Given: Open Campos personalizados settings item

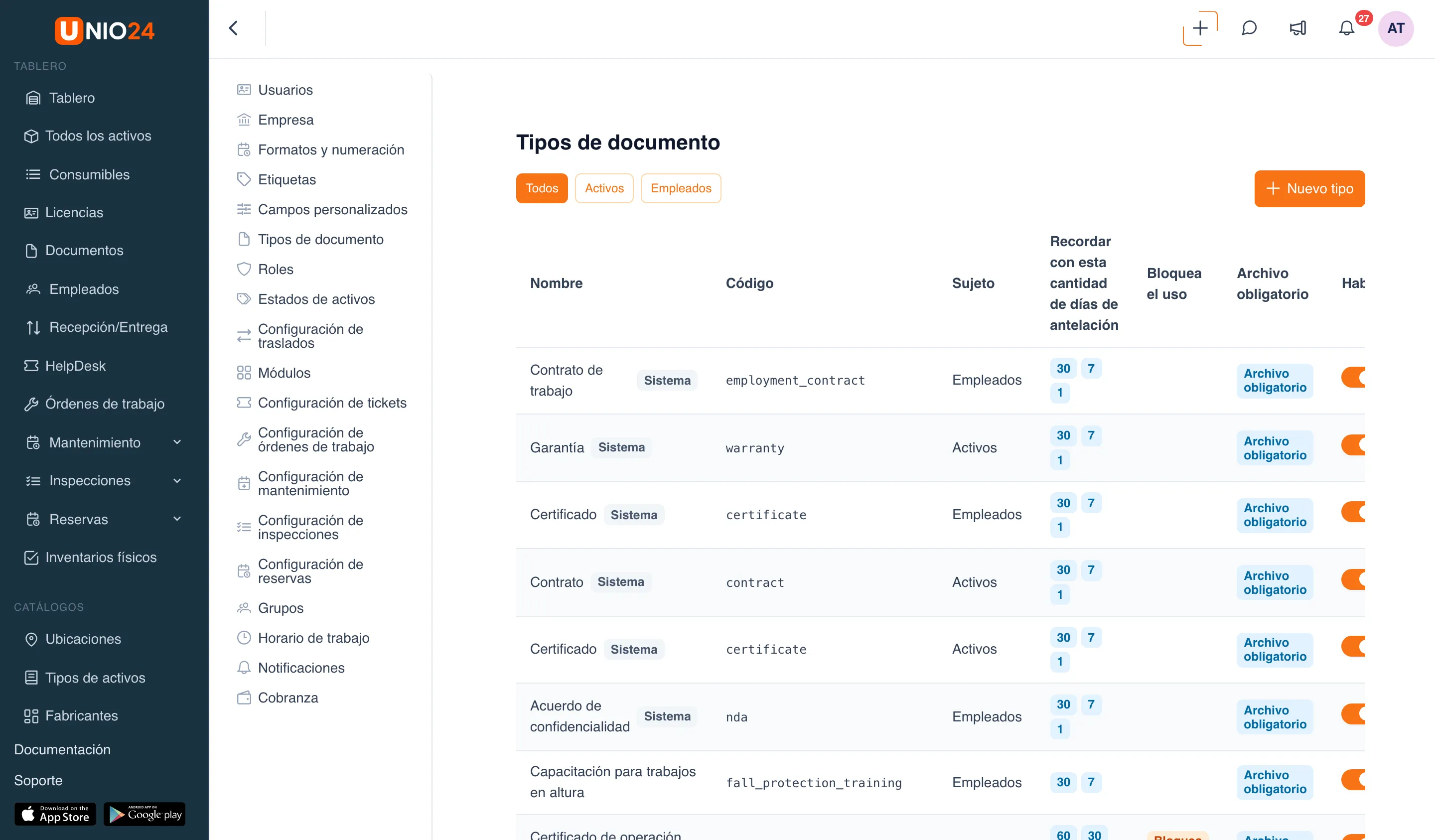Looking at the screenshot, I should pyautogui.click(x=322, y=210).
